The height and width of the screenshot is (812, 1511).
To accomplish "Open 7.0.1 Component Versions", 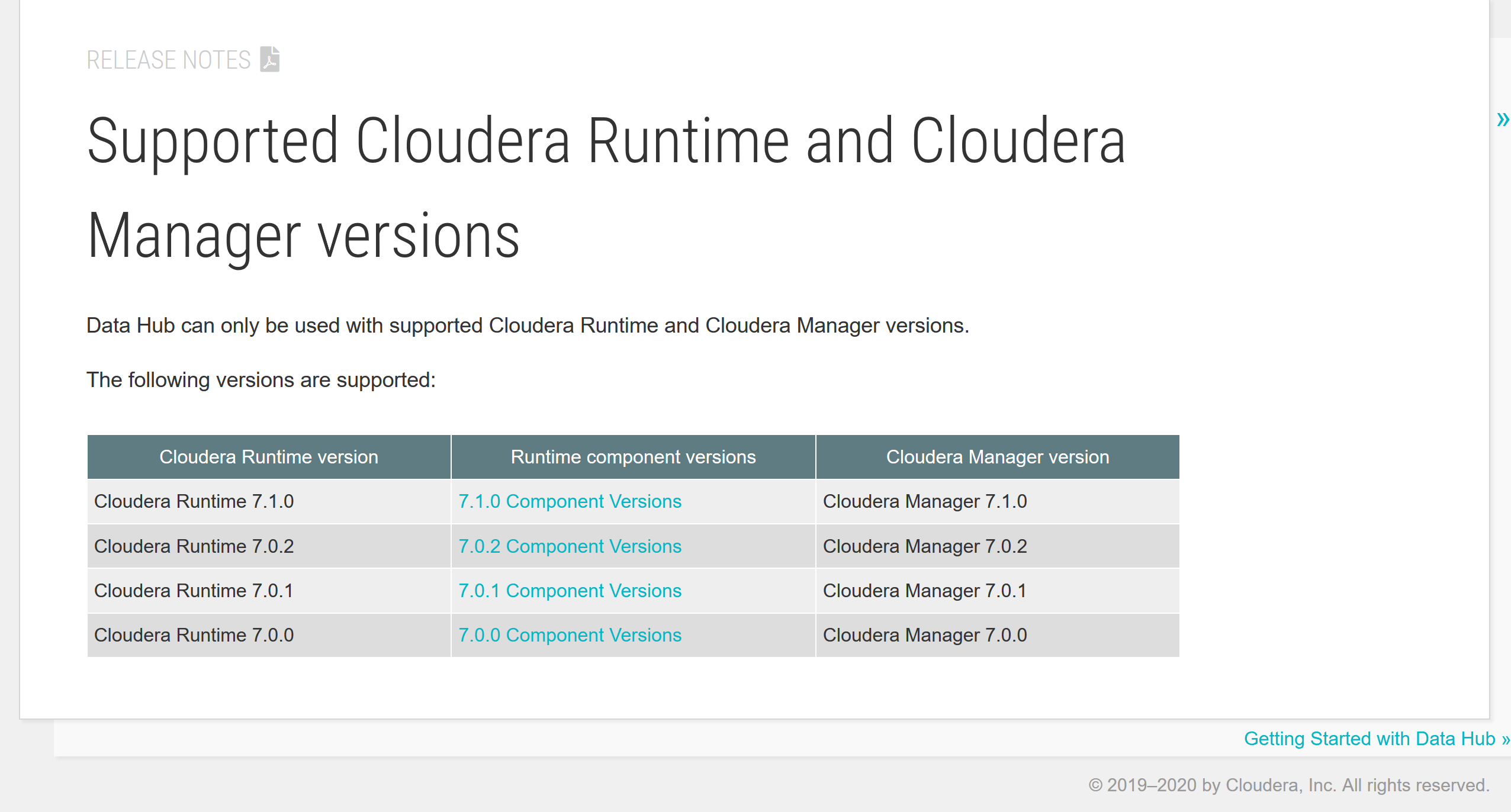I will click(570, 590).
